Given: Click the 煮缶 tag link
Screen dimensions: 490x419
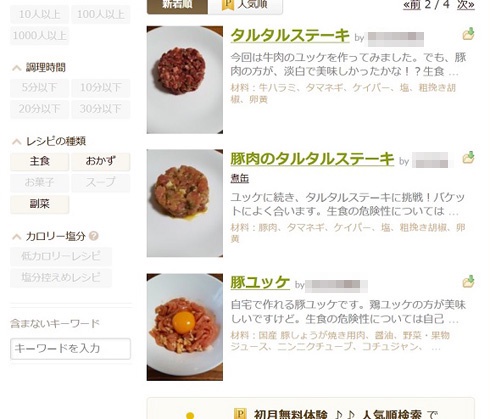Looking at the screenshot, I should (240, 179).
